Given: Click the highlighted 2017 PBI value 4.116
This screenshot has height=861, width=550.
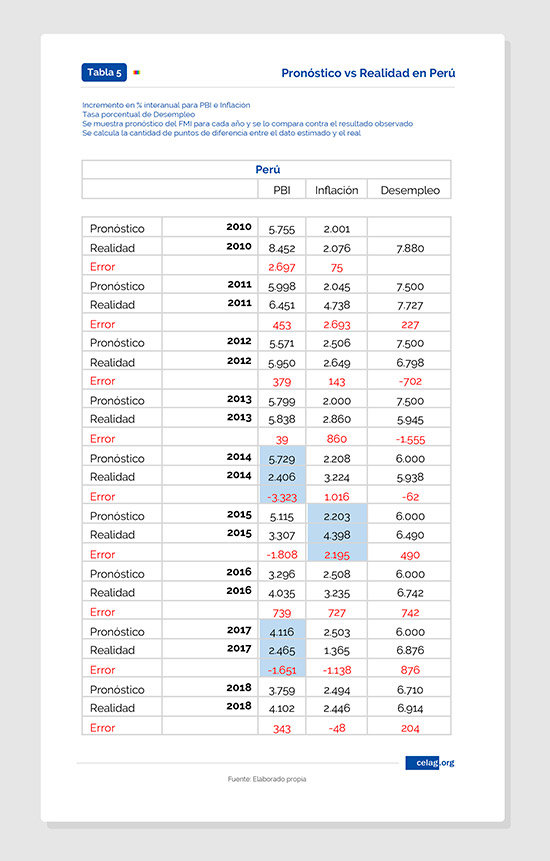Looking at the screenshot, I should (282, 632).
